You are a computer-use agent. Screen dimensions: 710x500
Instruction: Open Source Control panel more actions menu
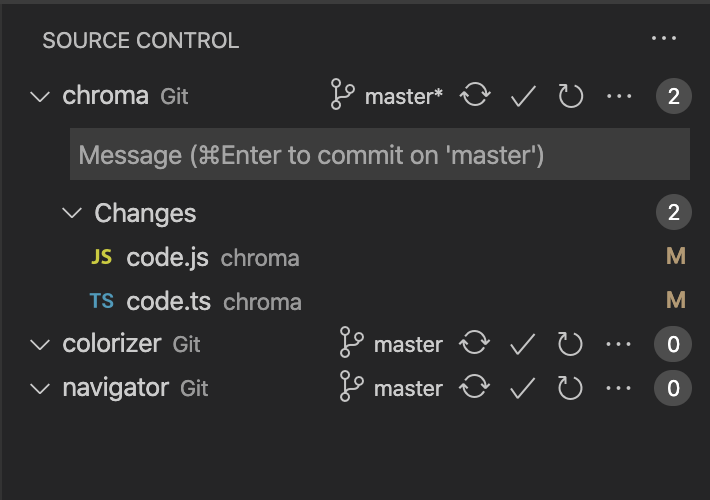[x=664, y=38]
